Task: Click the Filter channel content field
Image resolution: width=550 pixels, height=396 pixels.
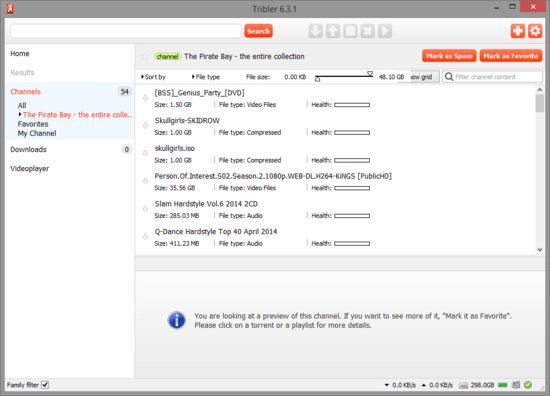Action: [492, 76]
